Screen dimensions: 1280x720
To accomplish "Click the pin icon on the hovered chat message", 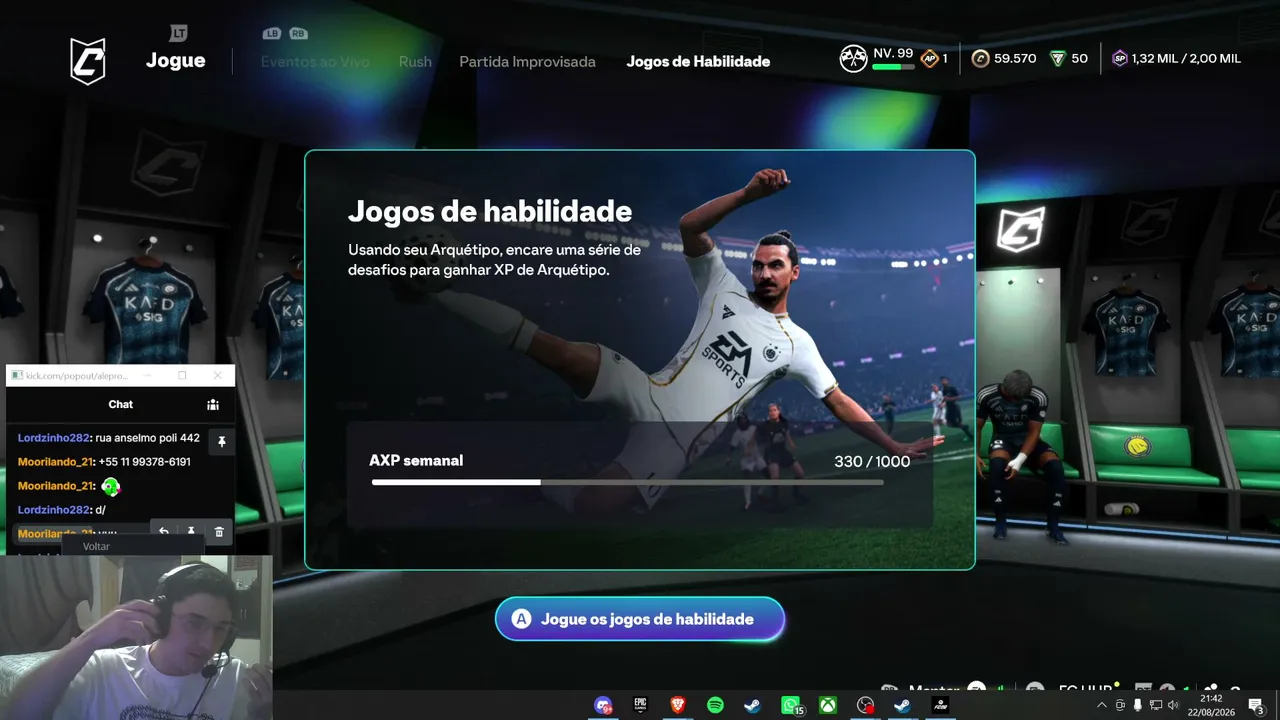I will pos(191,532).
